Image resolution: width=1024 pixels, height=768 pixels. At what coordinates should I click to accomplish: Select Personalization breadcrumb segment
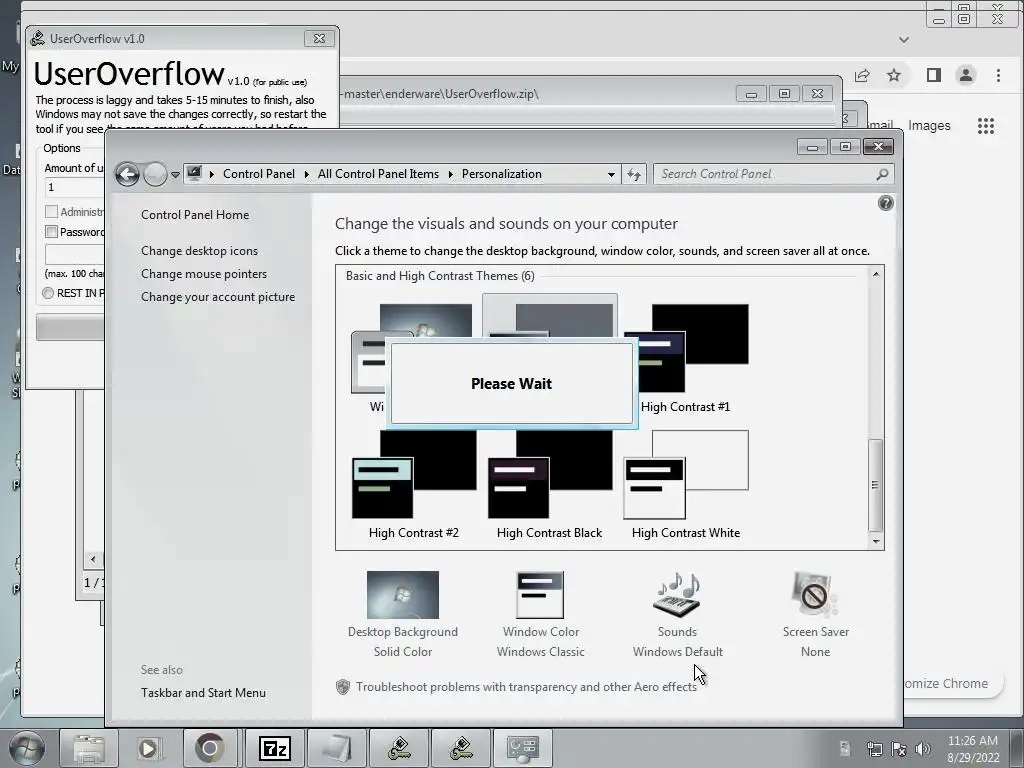[502, 174]
